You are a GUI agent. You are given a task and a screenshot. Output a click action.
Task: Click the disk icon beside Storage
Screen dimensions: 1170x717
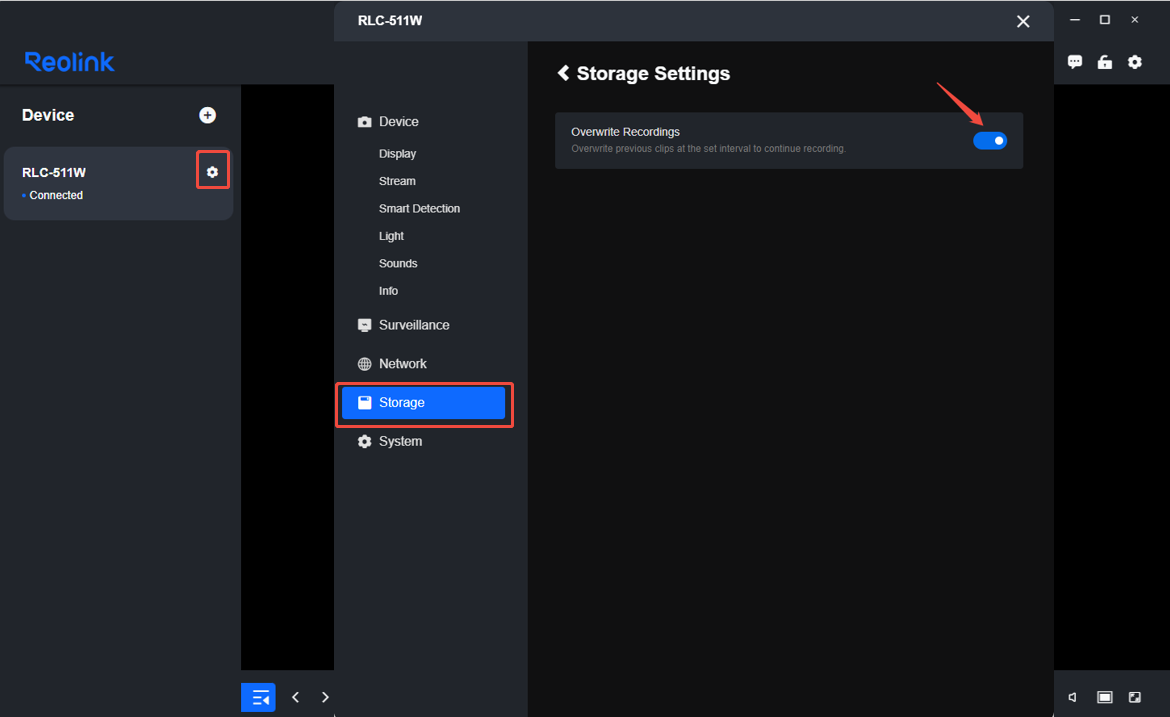point(364,403)
